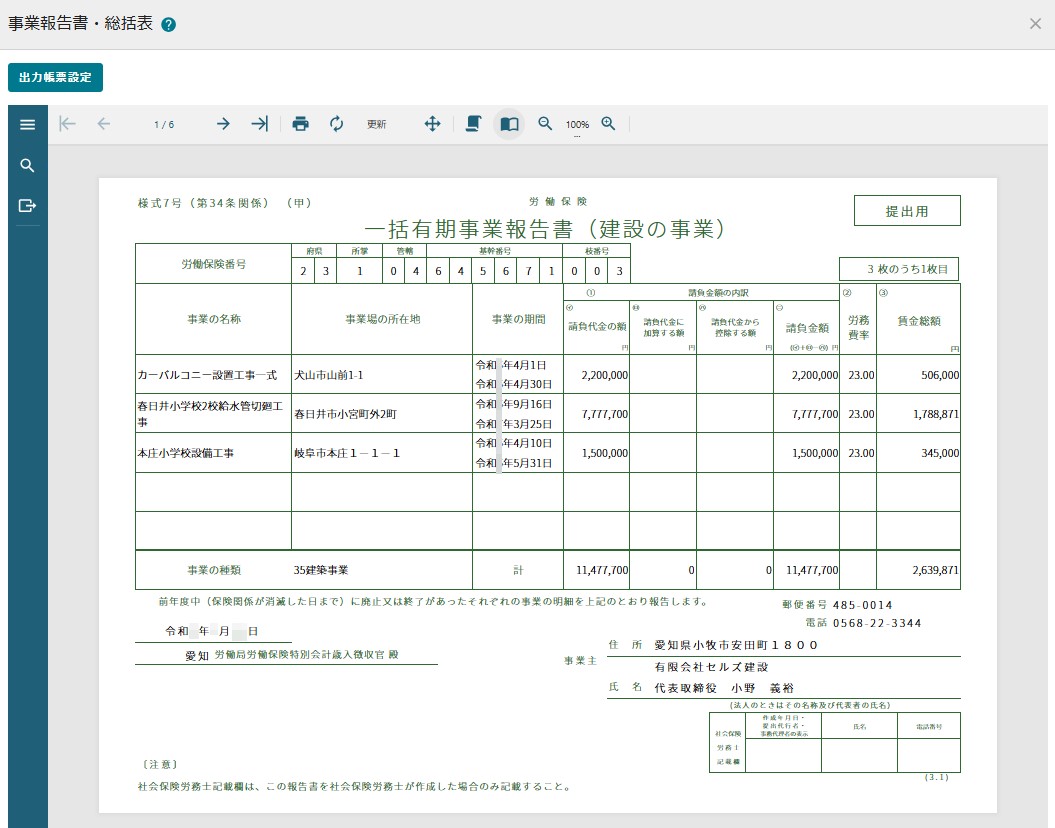1055x828 pixels.
Task: Click the 事業の期間 column header
Action: click(x=518, y=319)
